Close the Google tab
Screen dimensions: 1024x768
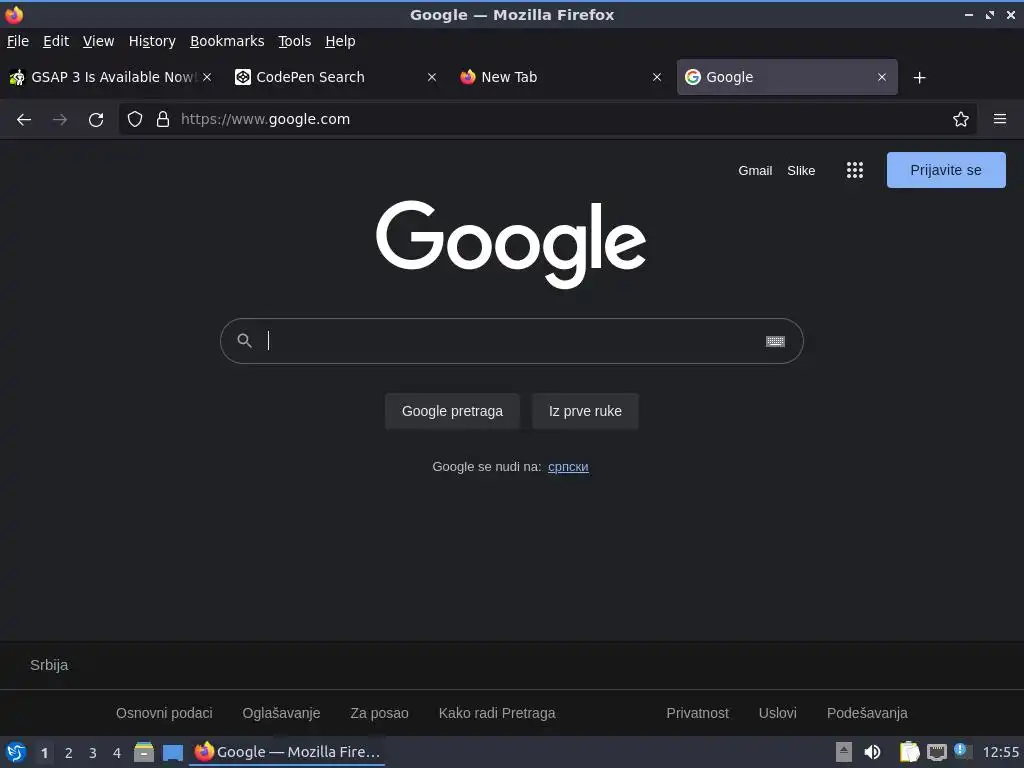click(x=882, y=77)
